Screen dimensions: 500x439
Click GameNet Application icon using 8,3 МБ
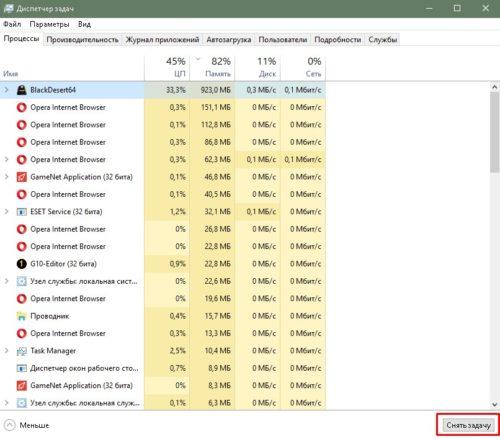click(22, 385)
